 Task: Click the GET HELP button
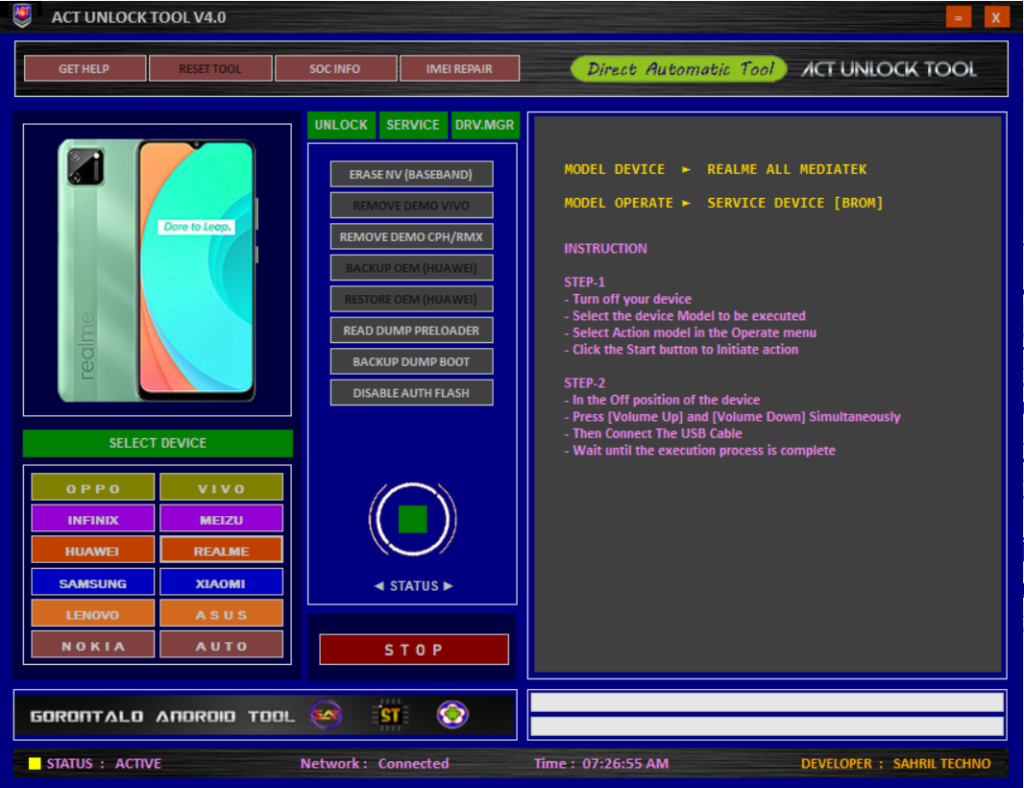[84, 69]
